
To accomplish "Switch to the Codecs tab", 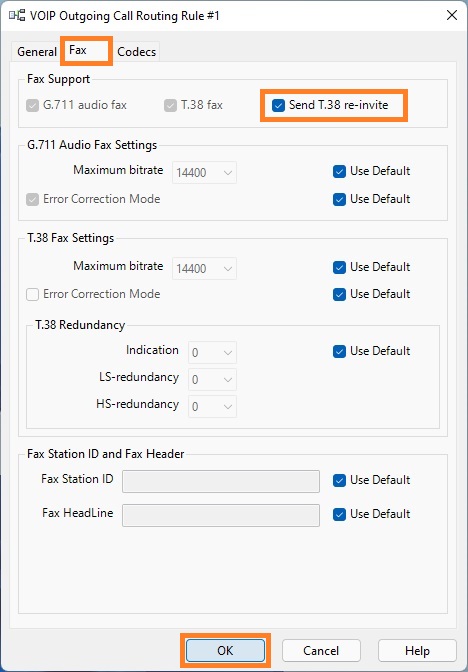I will (x=137, y=52).
